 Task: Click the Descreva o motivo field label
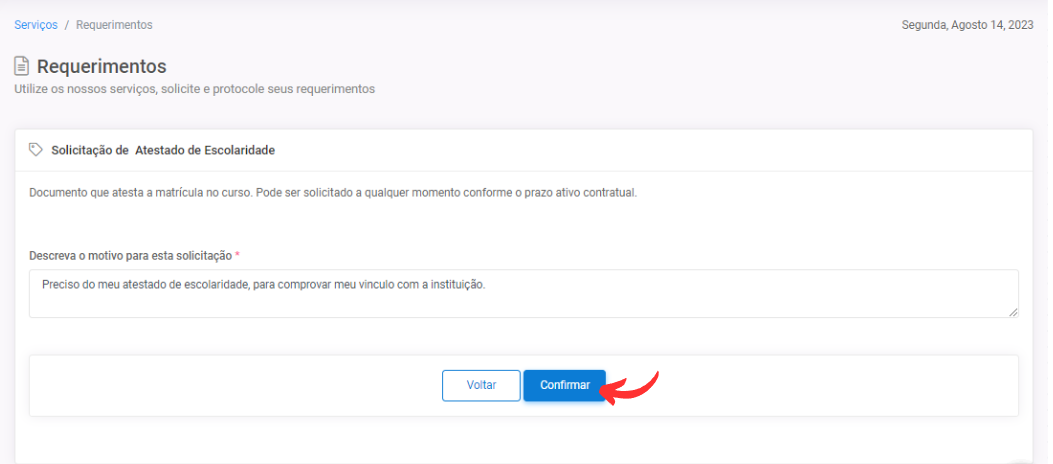pyautogui.click(x=130, y=256)
